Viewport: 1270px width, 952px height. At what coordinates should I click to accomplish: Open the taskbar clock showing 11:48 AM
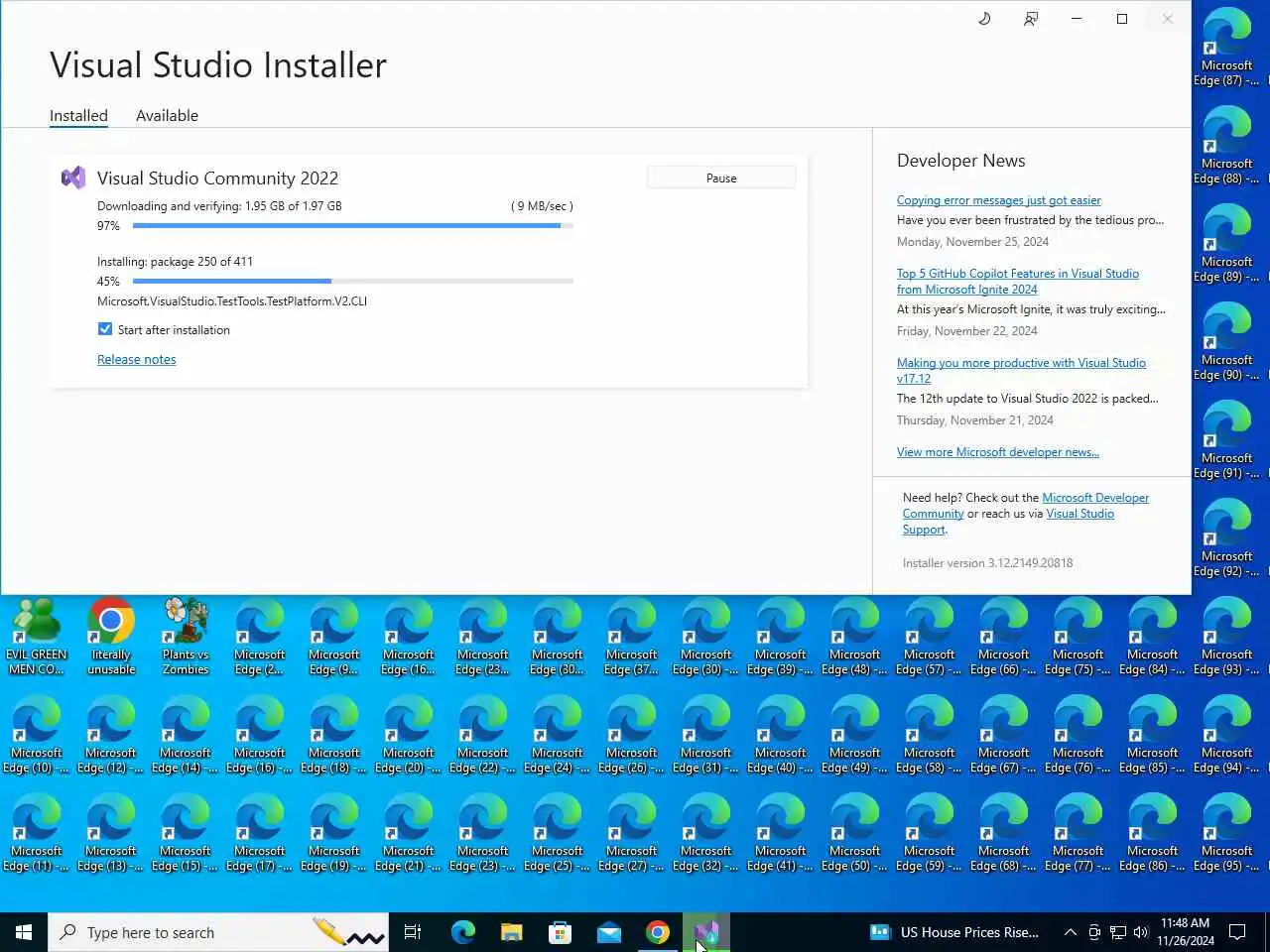(x=1185, y=932)
